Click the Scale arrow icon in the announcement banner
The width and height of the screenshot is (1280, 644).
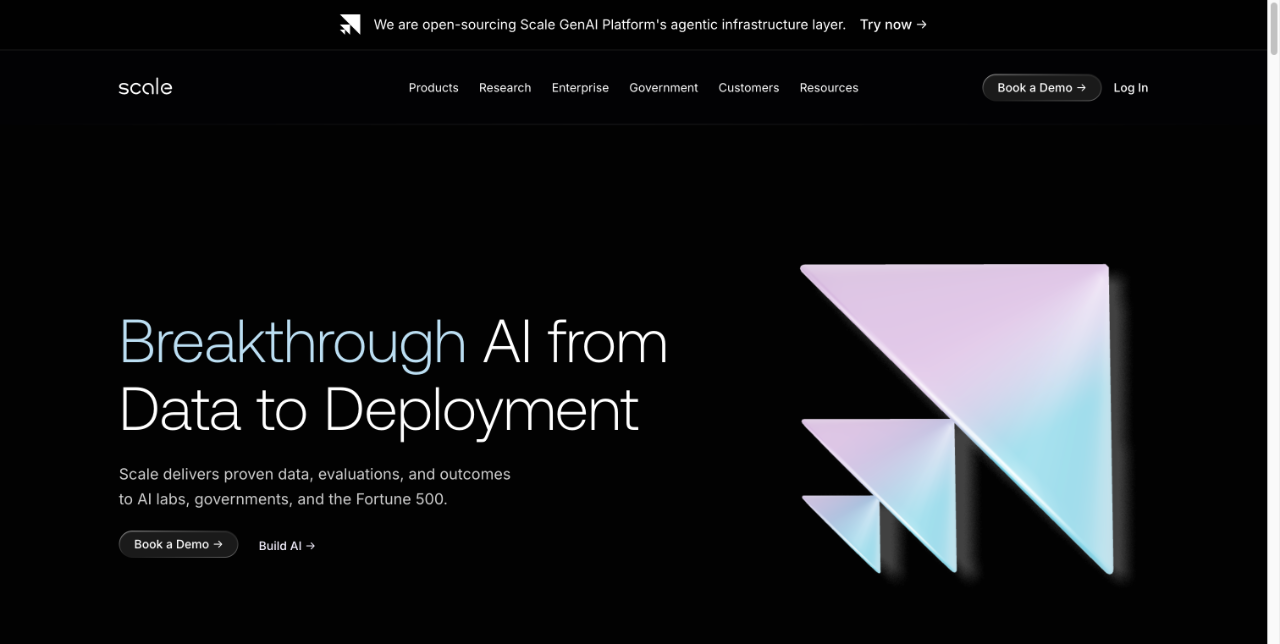(x=350, y=25)
